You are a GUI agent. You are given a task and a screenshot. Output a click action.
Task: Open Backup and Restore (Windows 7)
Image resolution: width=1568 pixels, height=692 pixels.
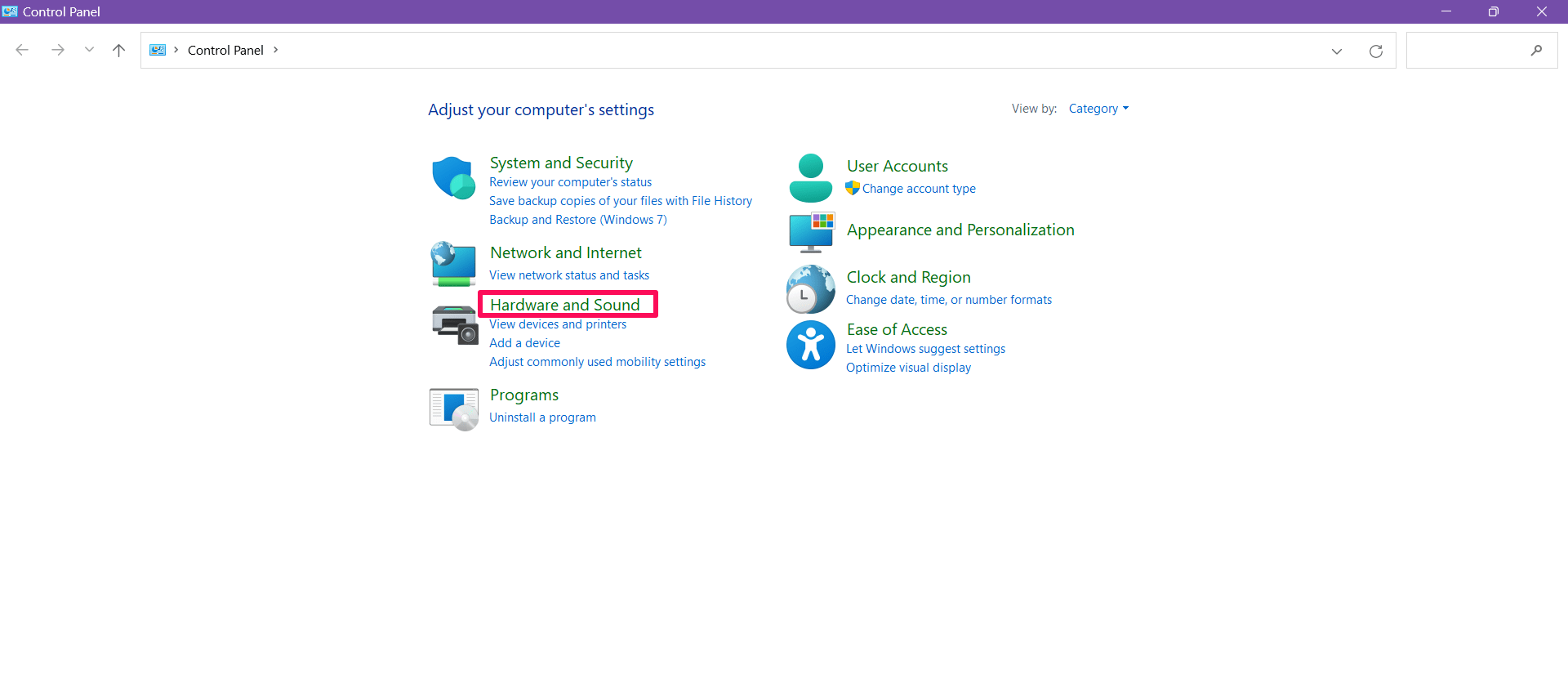tap(578, 220)
